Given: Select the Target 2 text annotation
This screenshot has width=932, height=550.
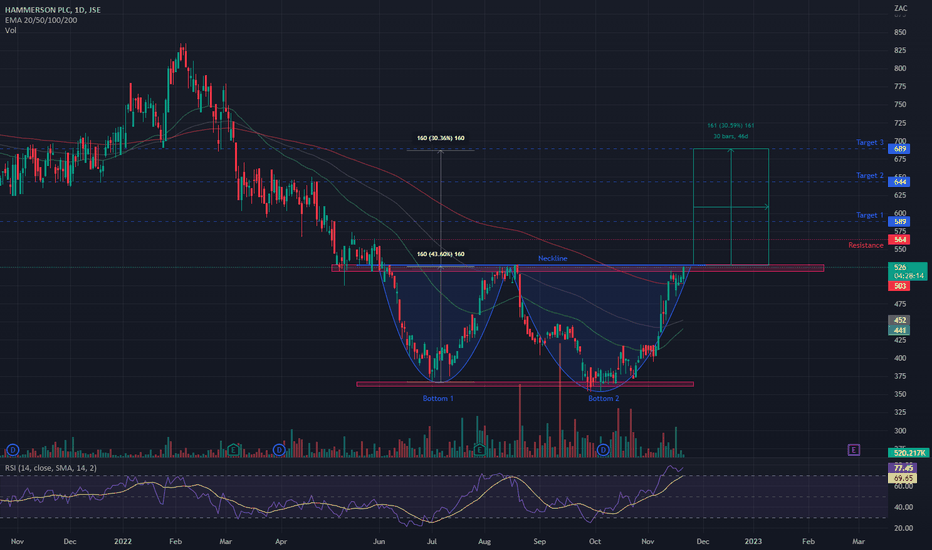Looking at the screenshot, I should tap(870, 175).
